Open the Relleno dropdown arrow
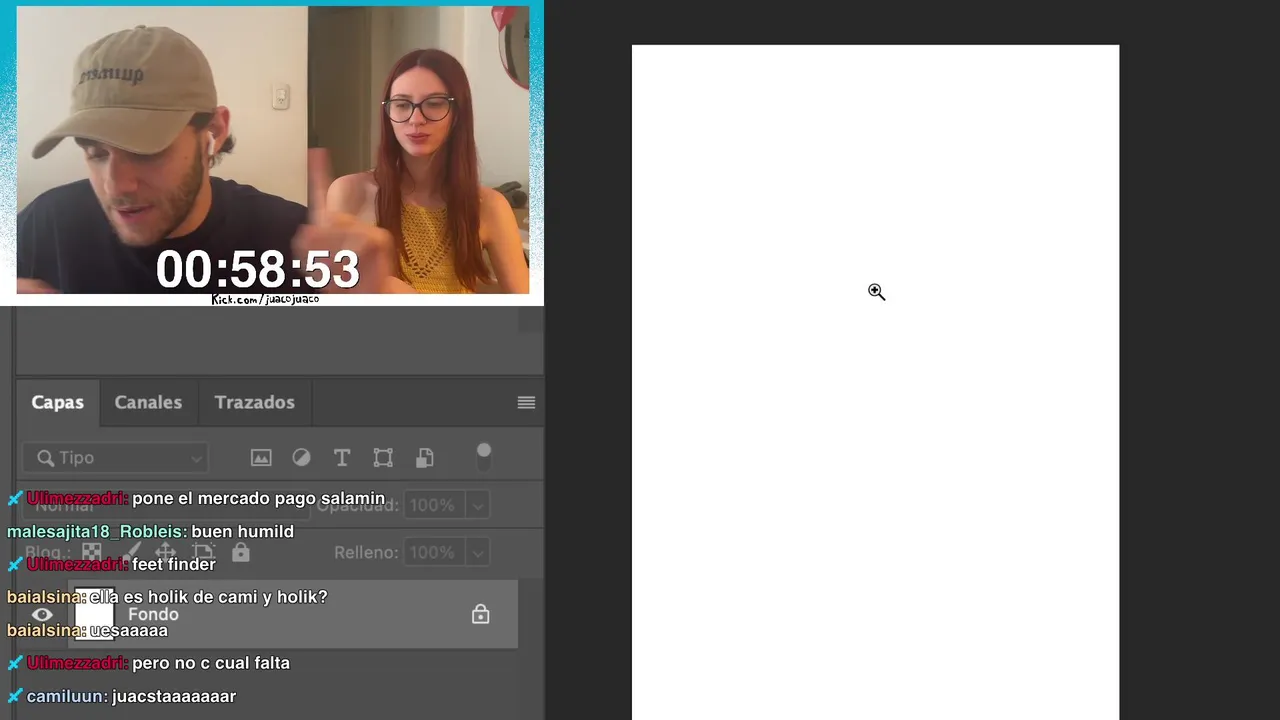 (x=478, y=552)
